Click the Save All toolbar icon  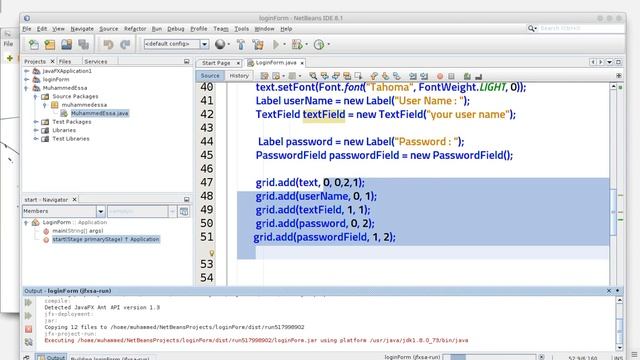83,44
